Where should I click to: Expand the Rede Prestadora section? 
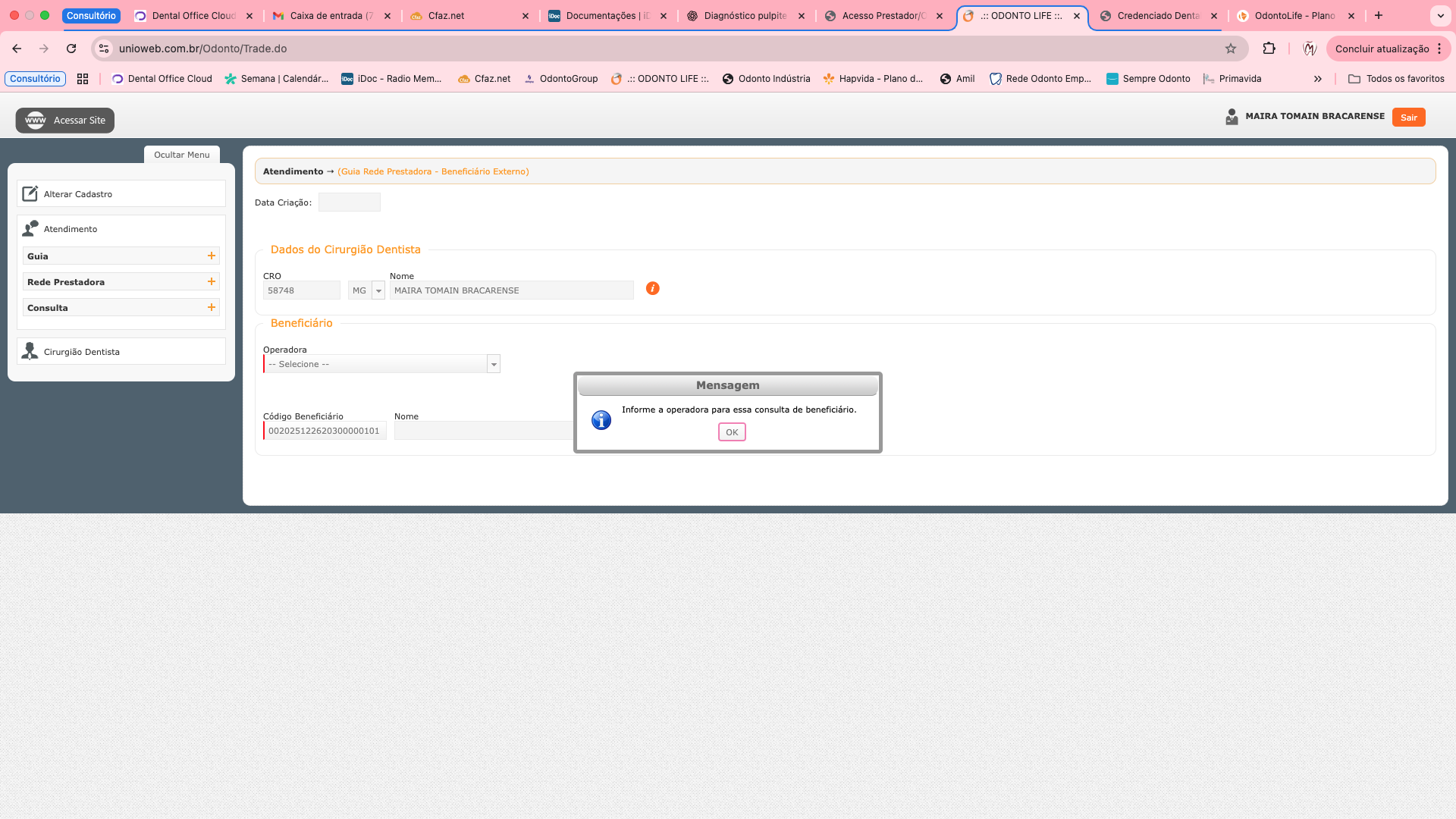[212, 282]
